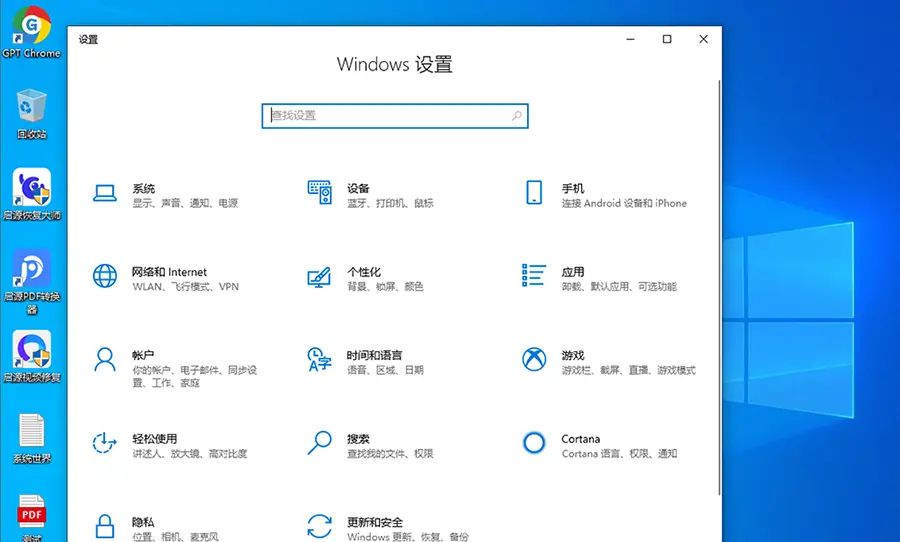Click the "Windows 设置" heading text

click(x=395, y=64)
